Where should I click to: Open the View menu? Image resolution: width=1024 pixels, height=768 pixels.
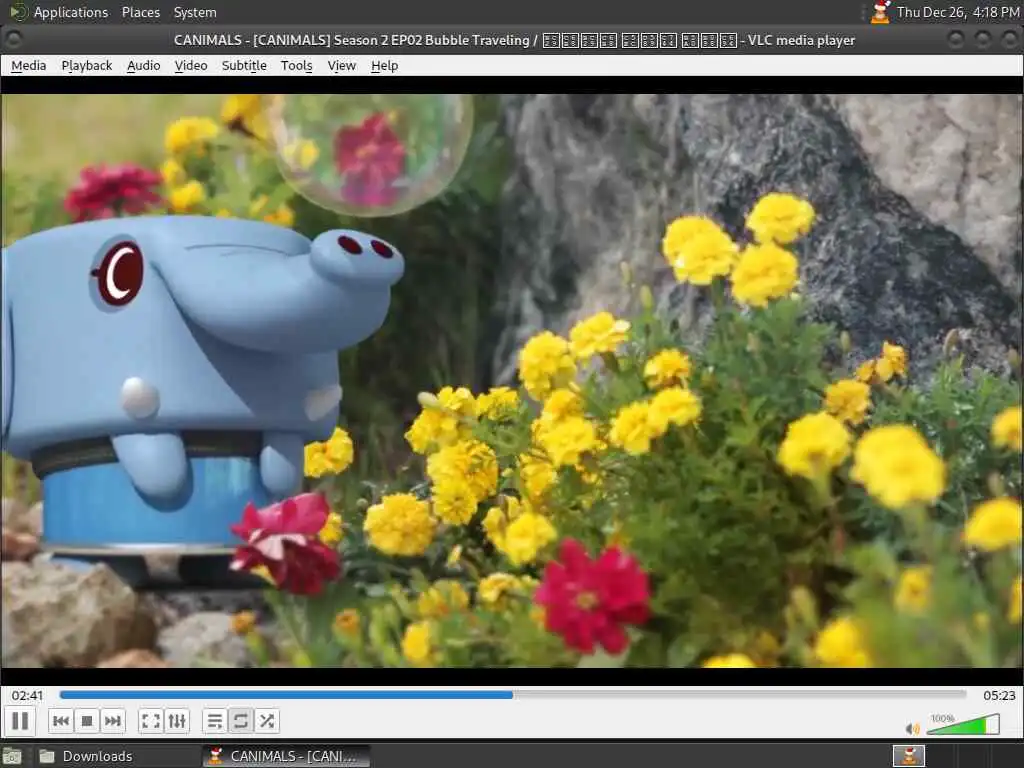(x=342, y=65)
